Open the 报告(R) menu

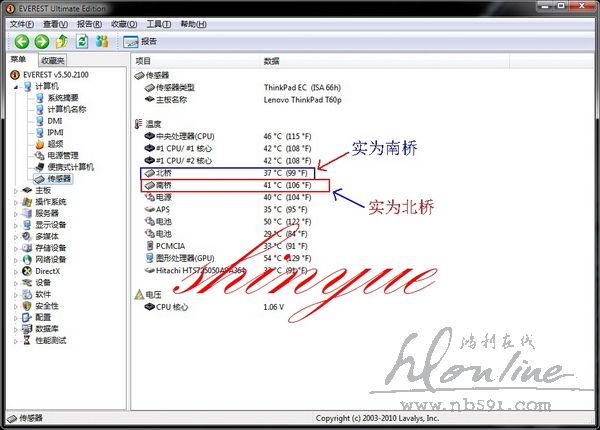(90, 24)
